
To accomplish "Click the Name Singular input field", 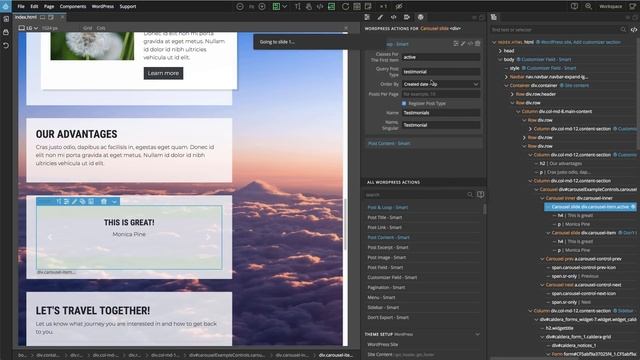I will 441,125.
